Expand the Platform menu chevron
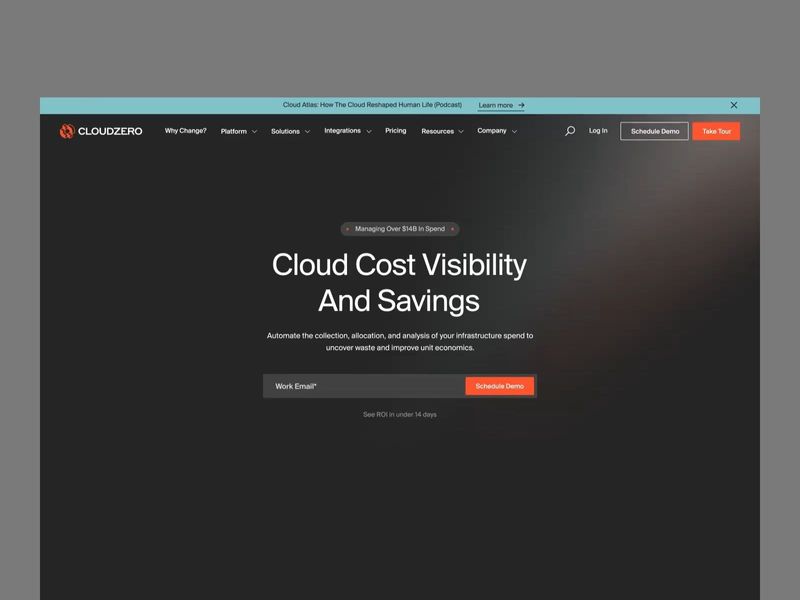The image size is (800, 600). 254,132
